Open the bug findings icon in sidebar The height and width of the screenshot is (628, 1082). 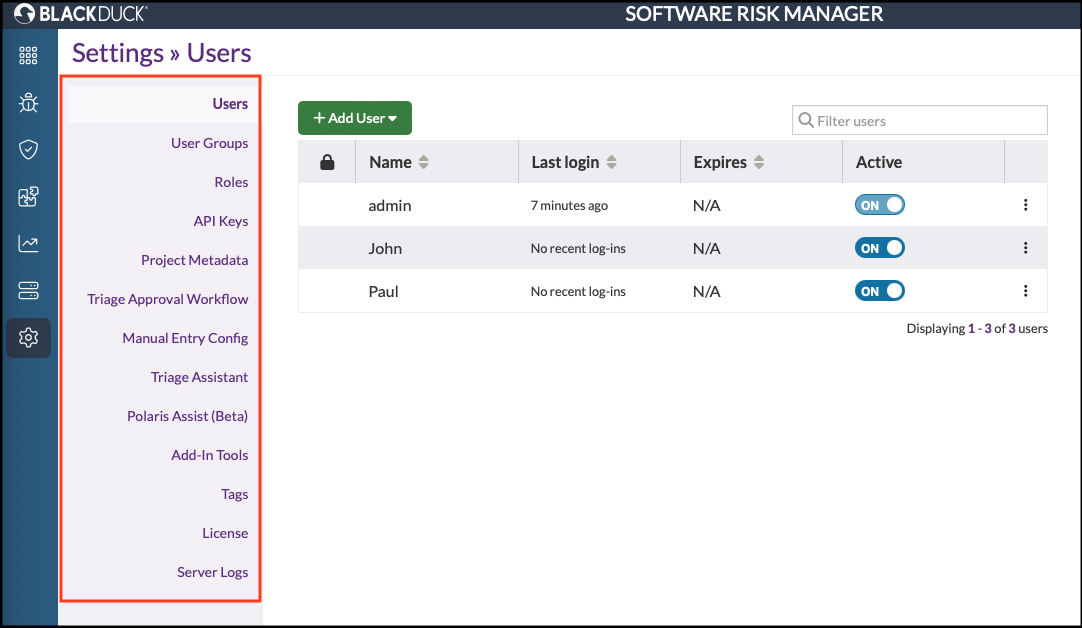tap(28, 103)
